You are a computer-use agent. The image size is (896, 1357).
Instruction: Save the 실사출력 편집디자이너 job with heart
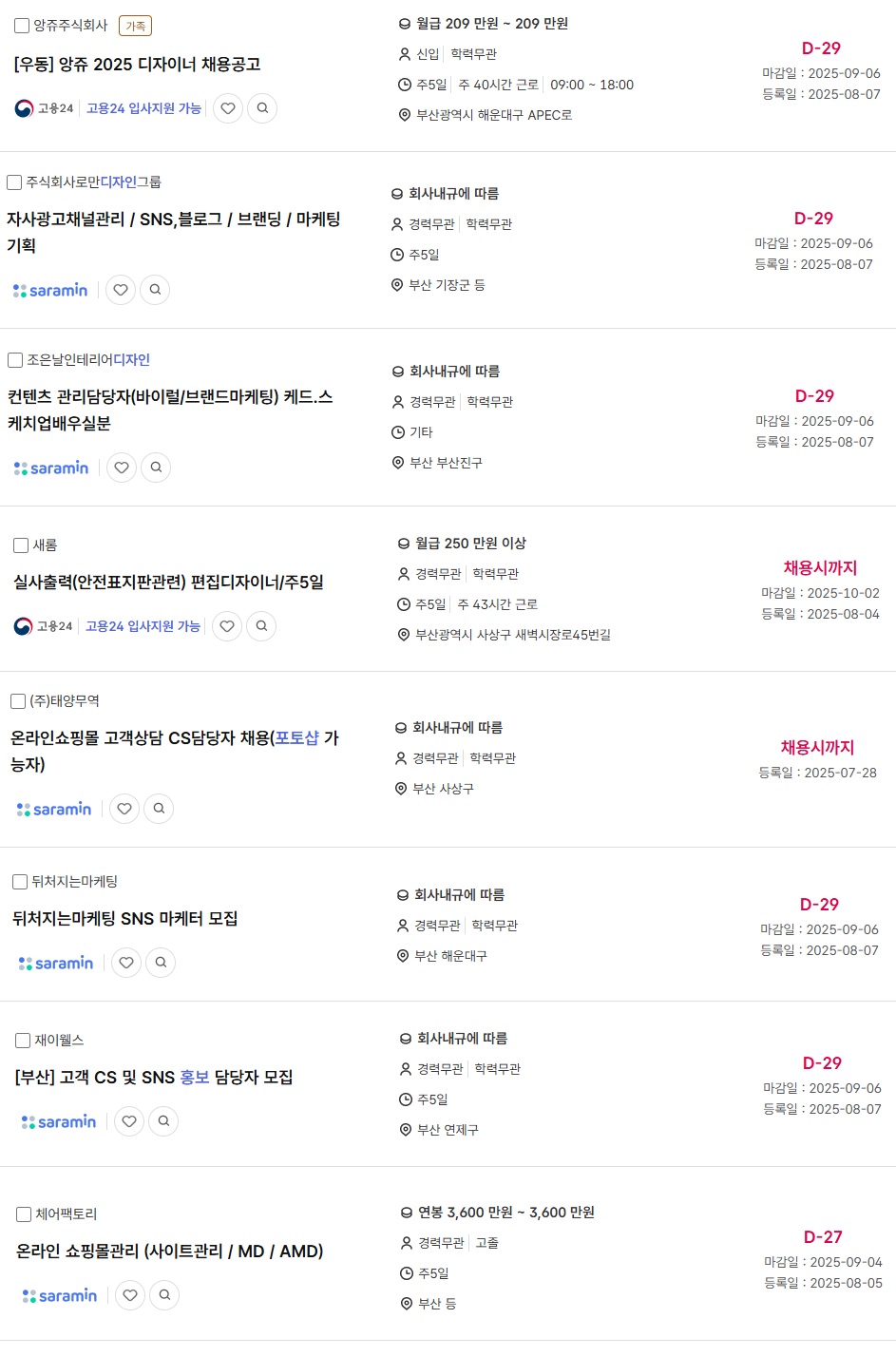(x=227, y=626)
